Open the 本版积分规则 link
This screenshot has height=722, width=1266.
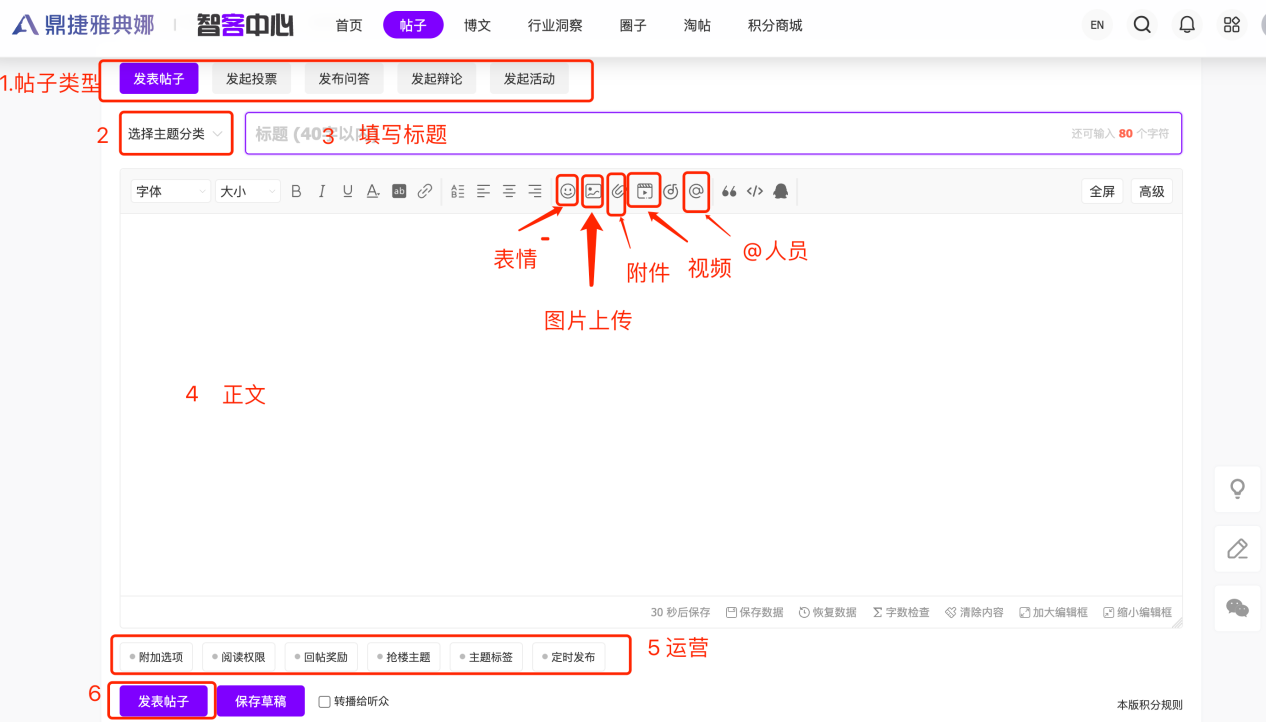click(x=1149, y=705)
